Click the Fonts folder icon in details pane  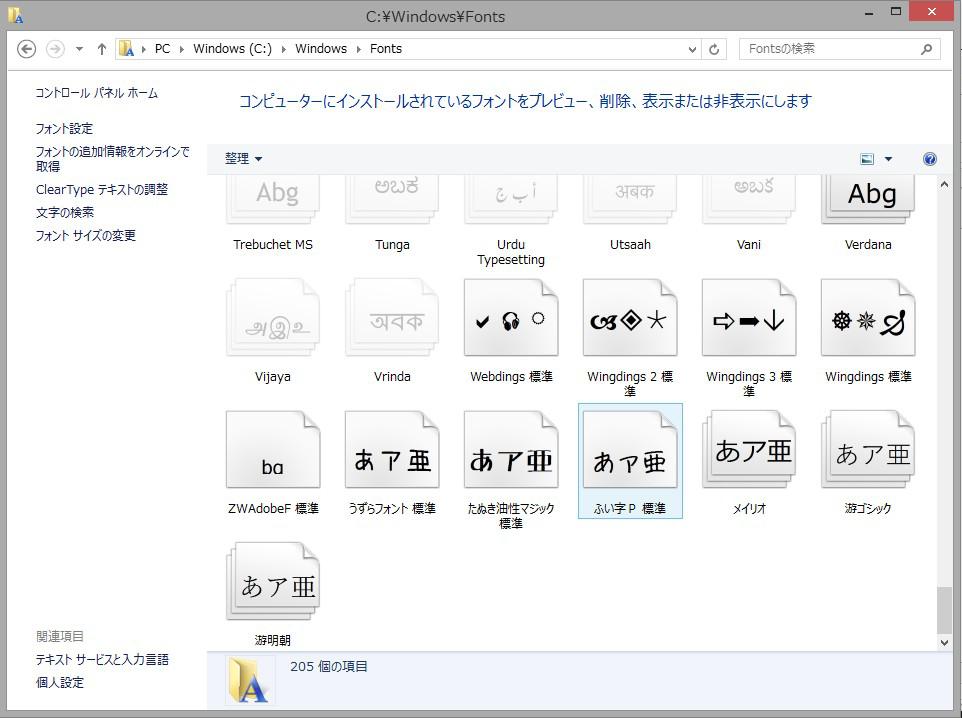(249, 681)
